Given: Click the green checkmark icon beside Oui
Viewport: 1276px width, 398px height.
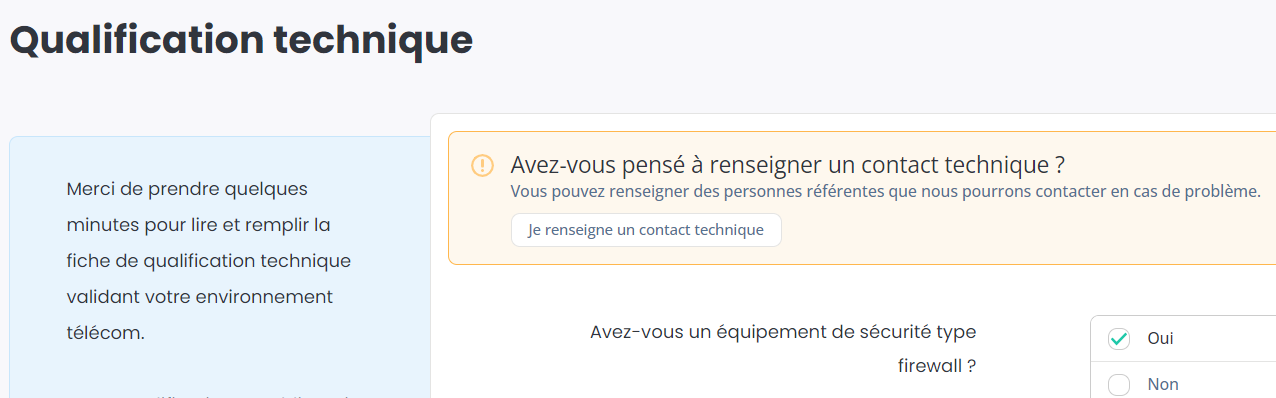Looking at the screenshot, I should point(1119,339).
